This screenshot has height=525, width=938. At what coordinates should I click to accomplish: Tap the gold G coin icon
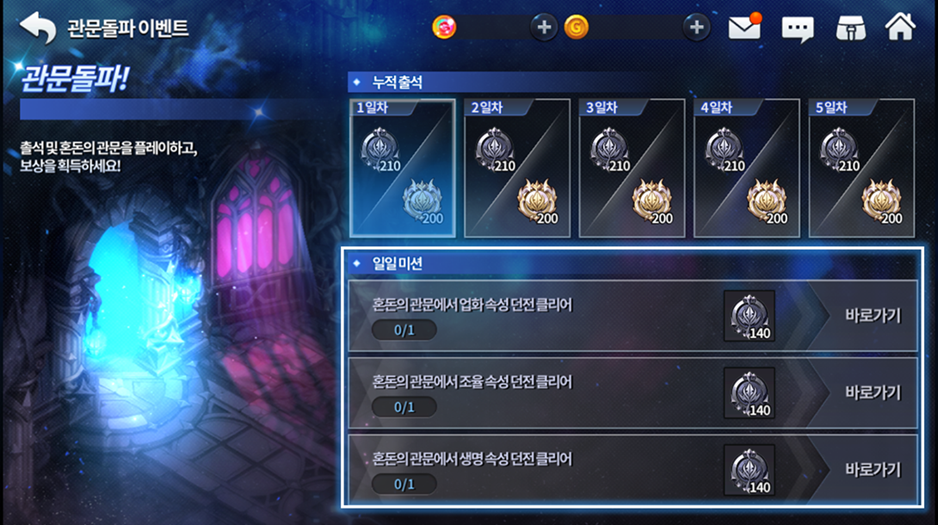pos(577,28)
